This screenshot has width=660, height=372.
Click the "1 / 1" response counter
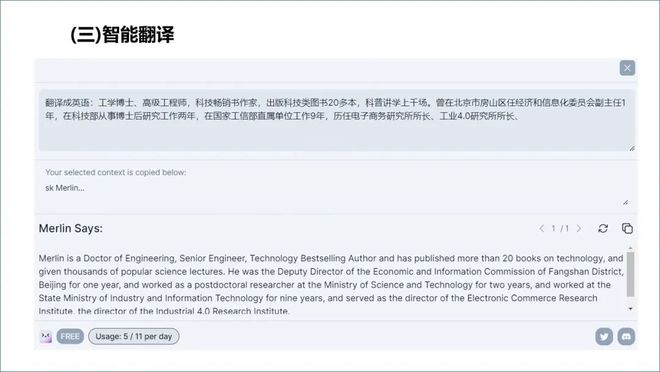560,228
